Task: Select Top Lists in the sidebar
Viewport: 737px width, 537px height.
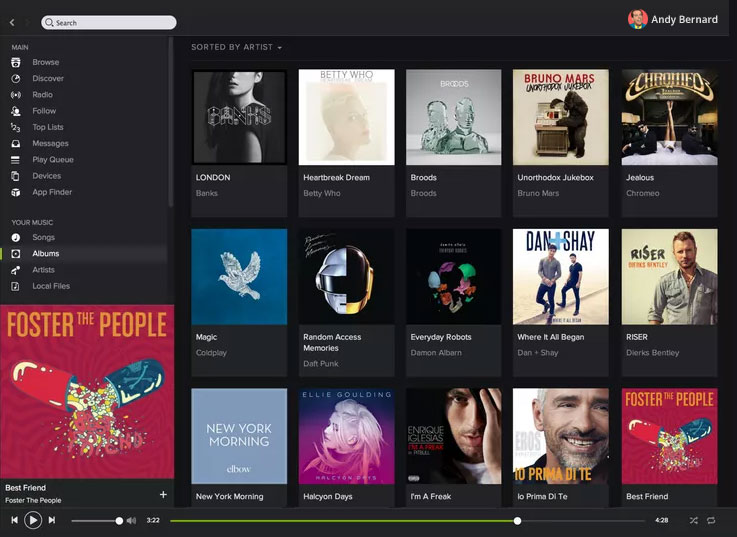Action: tap(47, 127)
